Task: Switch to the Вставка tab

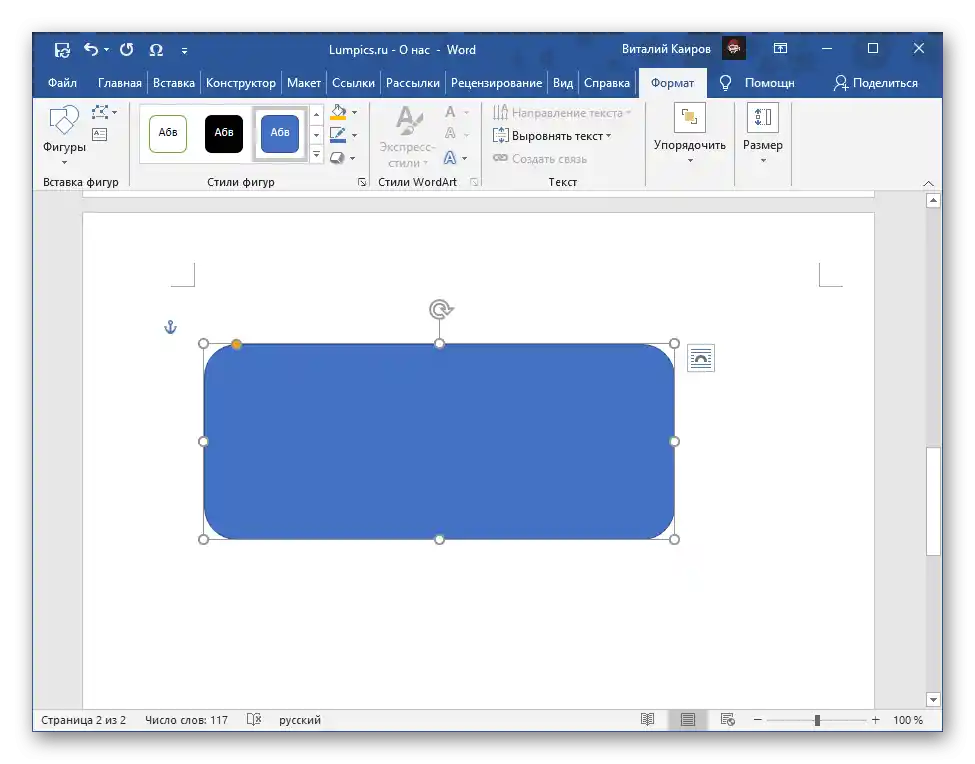Action: coord(173,83)
